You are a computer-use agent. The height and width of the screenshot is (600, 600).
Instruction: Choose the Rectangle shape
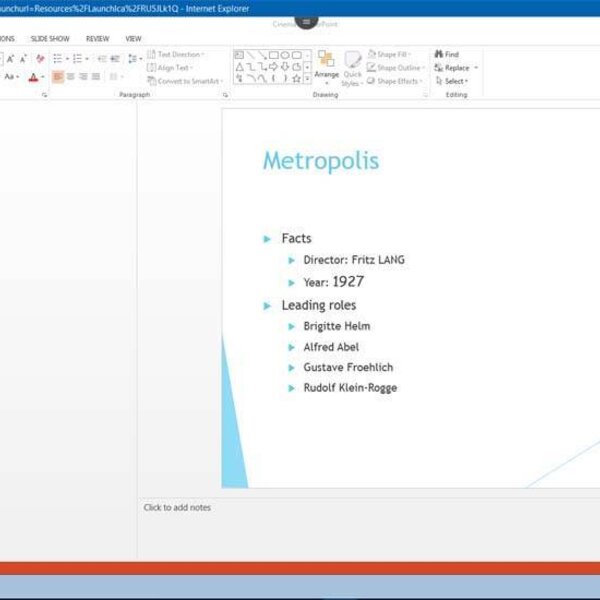point(274,55)
